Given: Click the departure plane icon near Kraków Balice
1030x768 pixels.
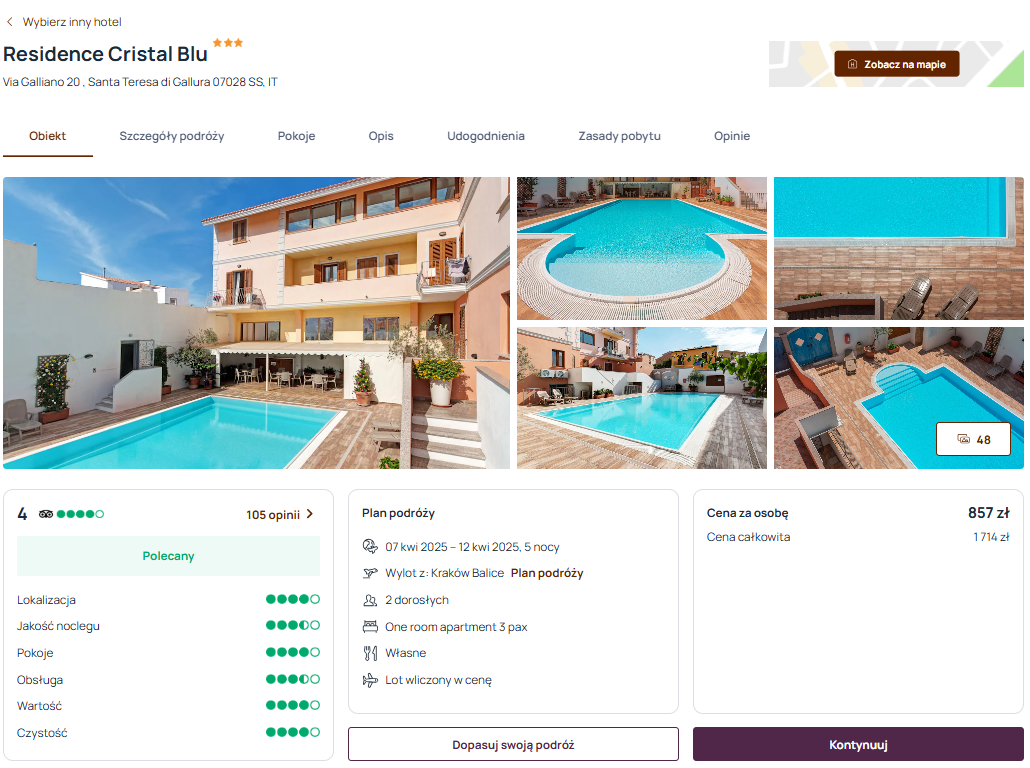Looking at the screenshot, I should click(x=370, y=573).
